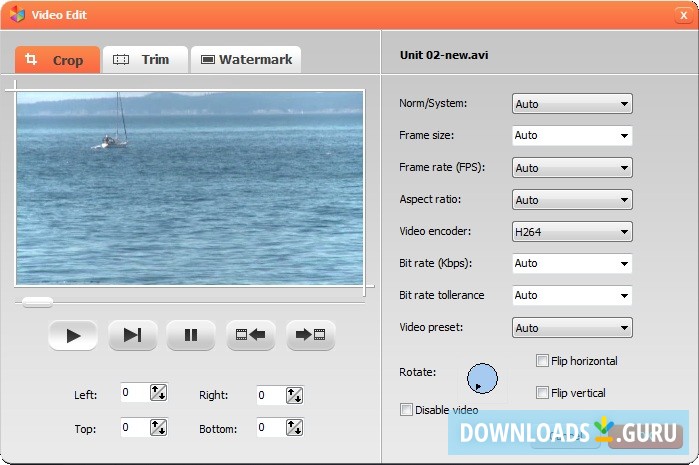The width and height of the screenshot is (699, 465).
Task: Open the Video preset dropdown
Action: click(572, 328)
